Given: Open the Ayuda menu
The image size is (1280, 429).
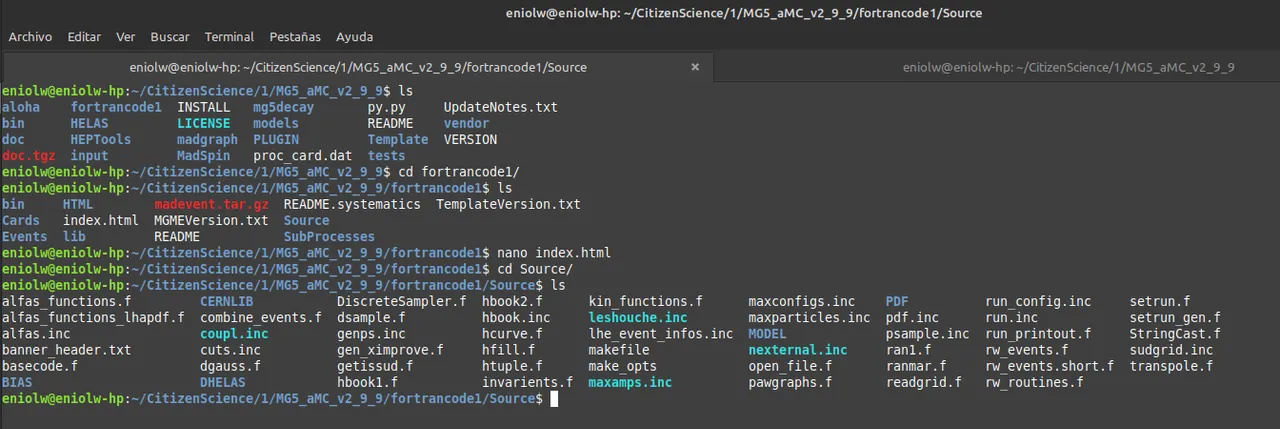Looking at the screenshot, I should click(354, 37).
